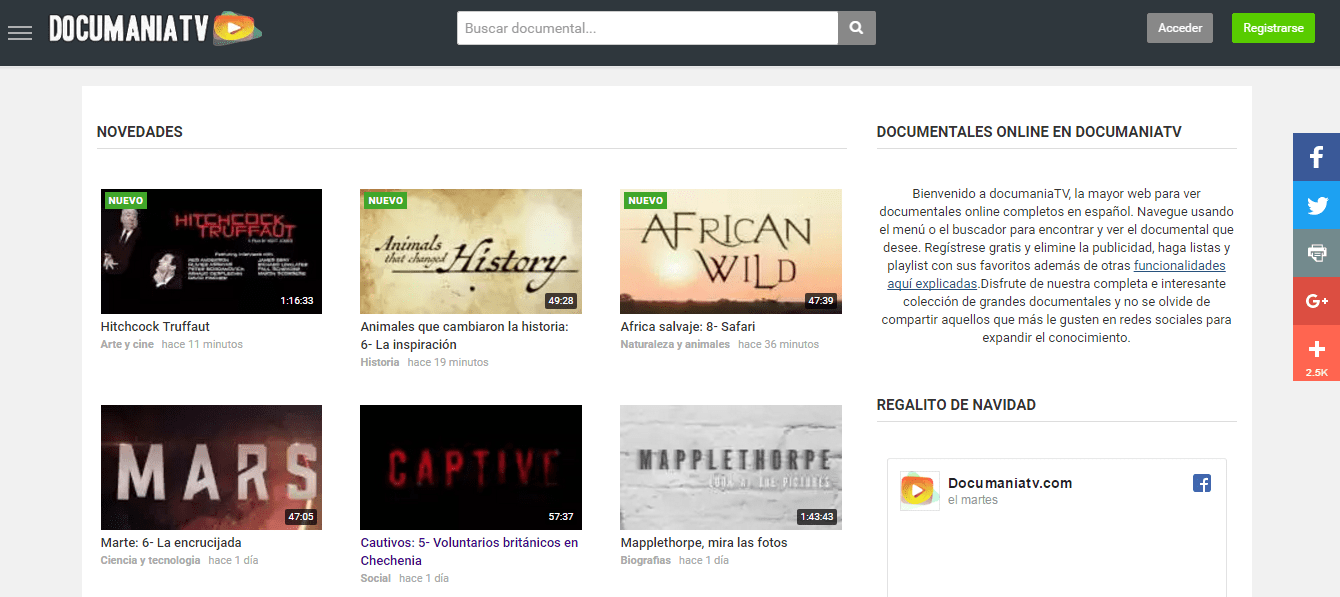
Task: Open the Hitchcock Truffaut title link
Action: 155,327
